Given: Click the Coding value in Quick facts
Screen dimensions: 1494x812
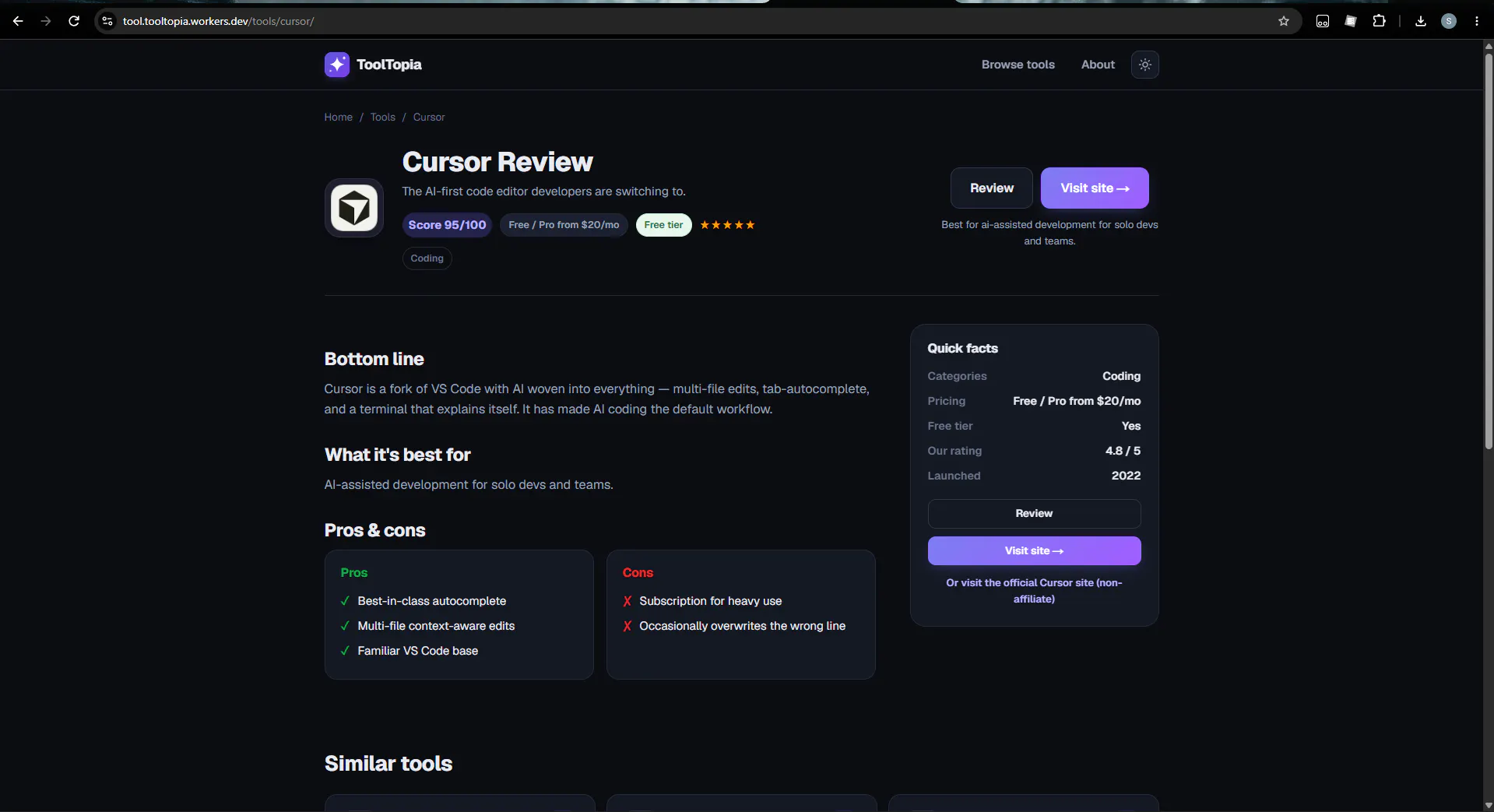Looking at the screenshot, I should tap(1121, 376).
